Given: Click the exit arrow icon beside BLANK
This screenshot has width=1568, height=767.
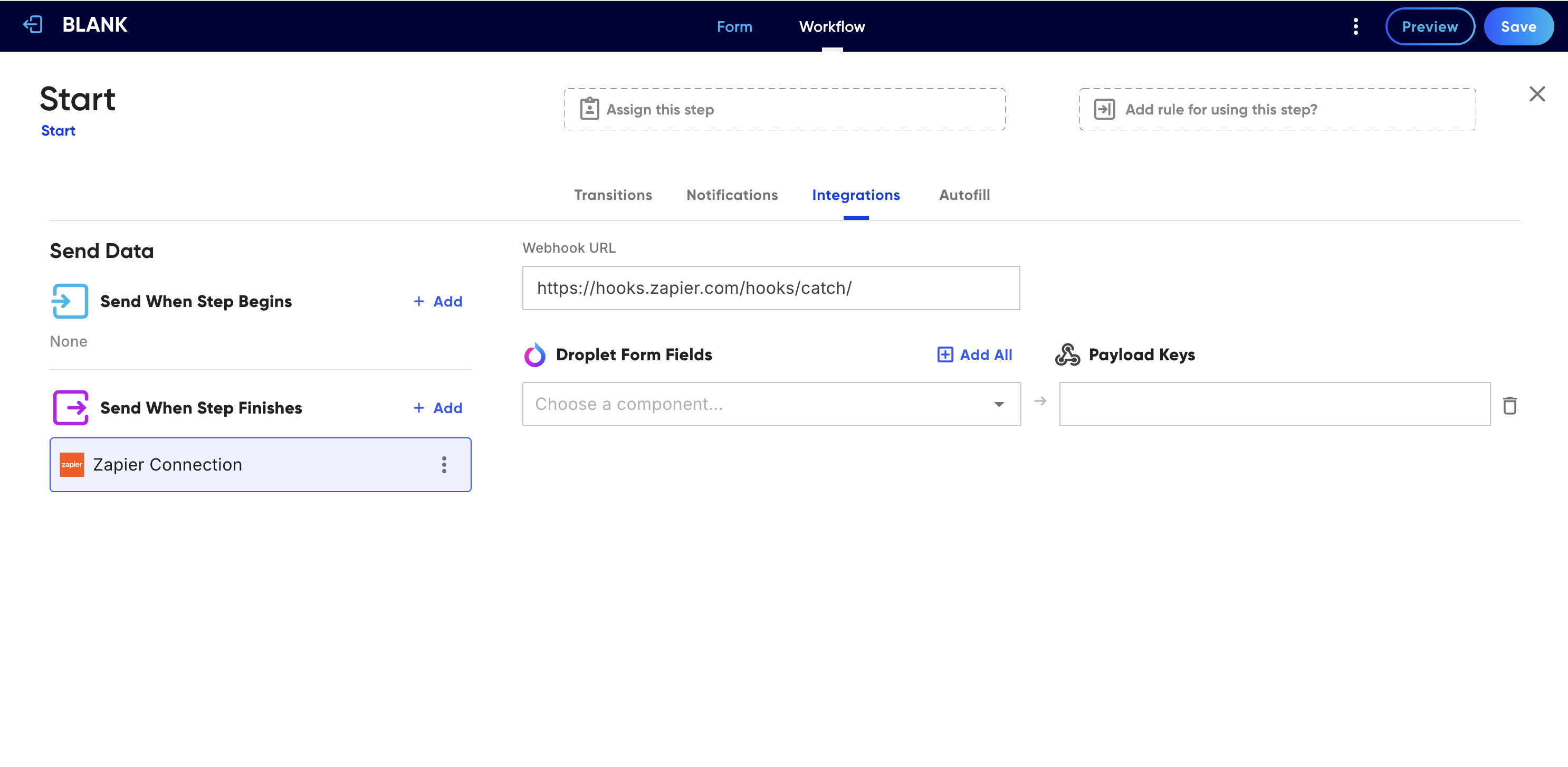Looking at the screenshot, I should tap(32, 25).
